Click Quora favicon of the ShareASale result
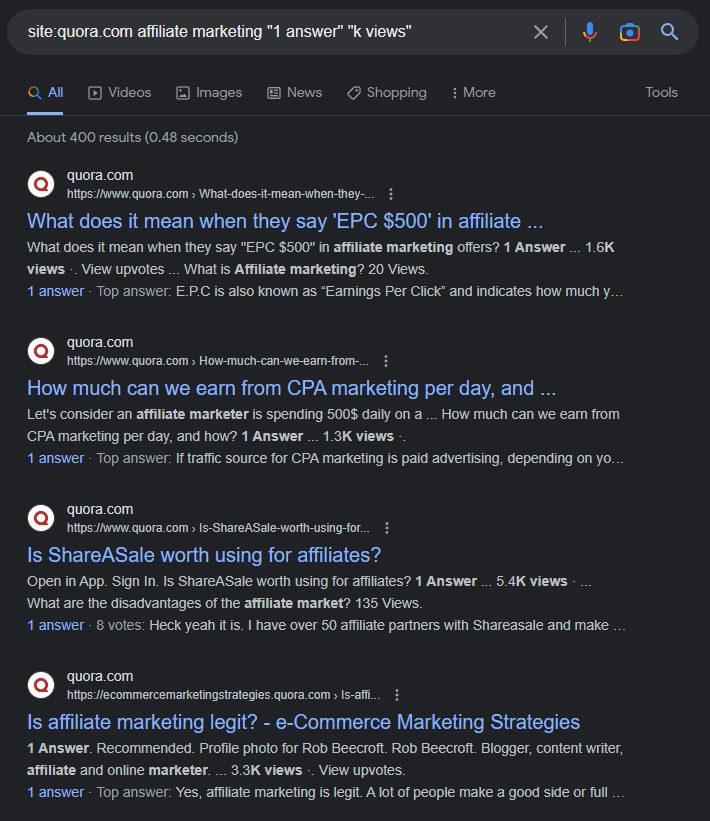The width and height of the screenshot is (710, 821). (41, 518)
